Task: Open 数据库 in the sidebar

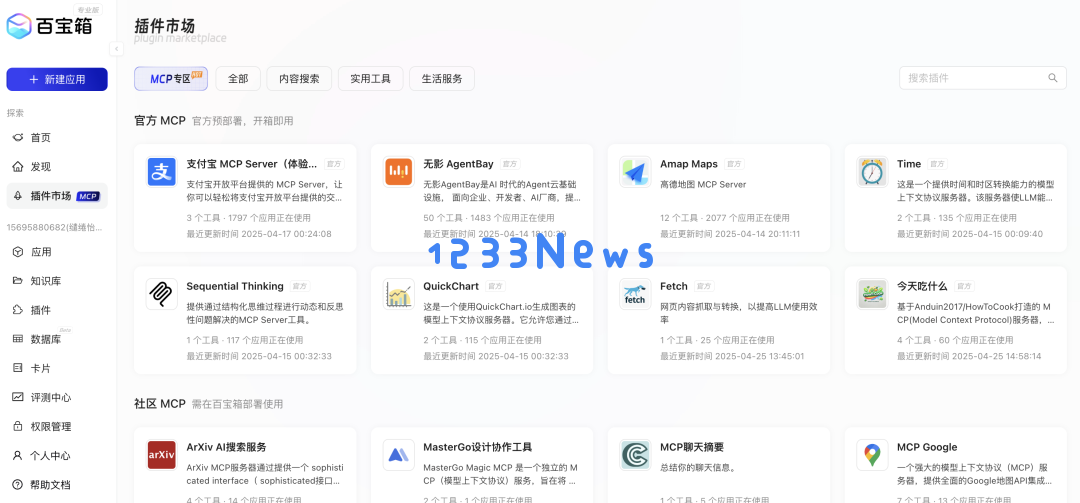Action: [x=57, y=339]
